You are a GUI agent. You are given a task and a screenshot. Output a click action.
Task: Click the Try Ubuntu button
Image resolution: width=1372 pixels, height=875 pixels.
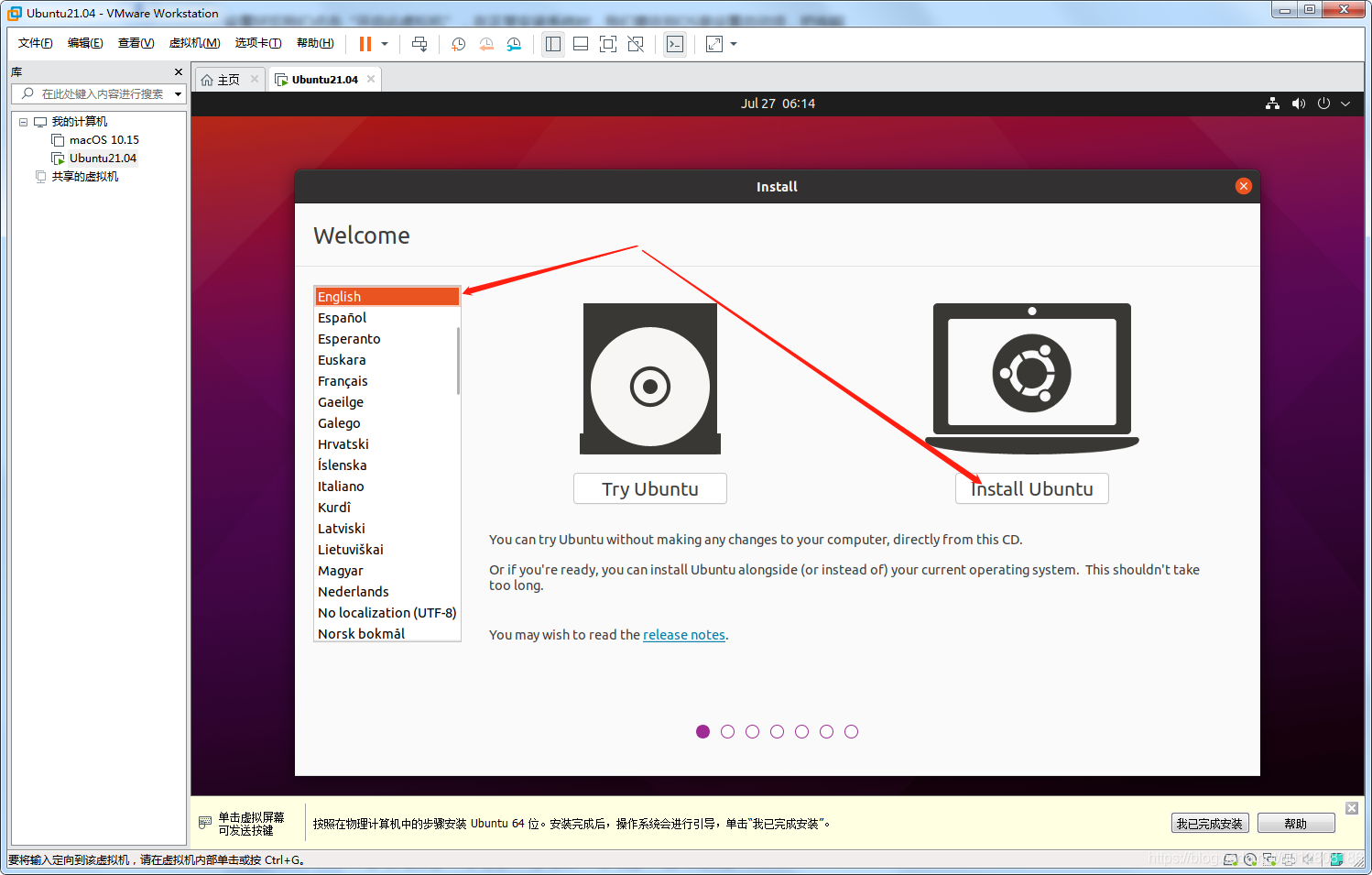pos(650,488)
